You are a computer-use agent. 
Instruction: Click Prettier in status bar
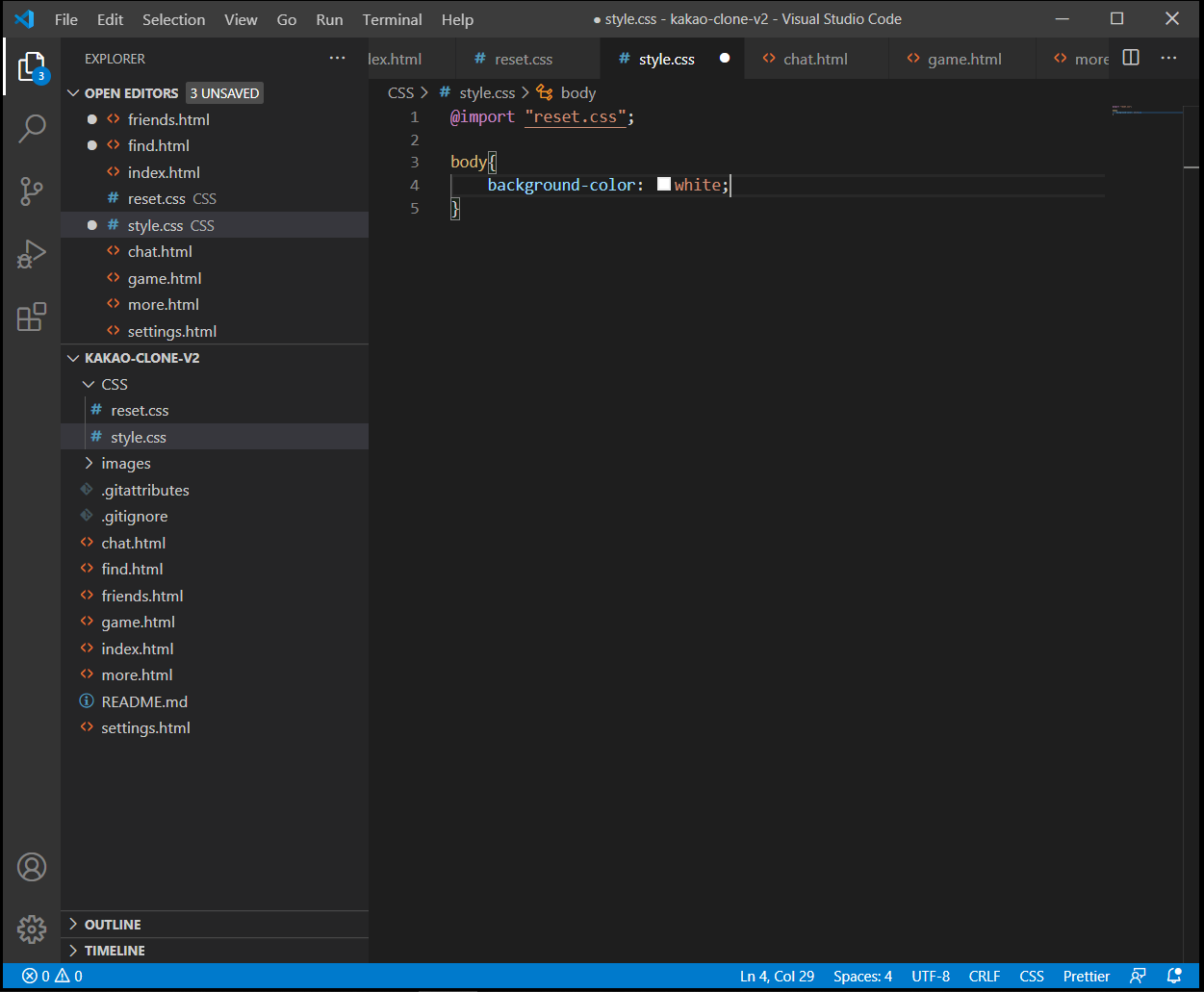pyautogui.click(x=1087, y=976)
